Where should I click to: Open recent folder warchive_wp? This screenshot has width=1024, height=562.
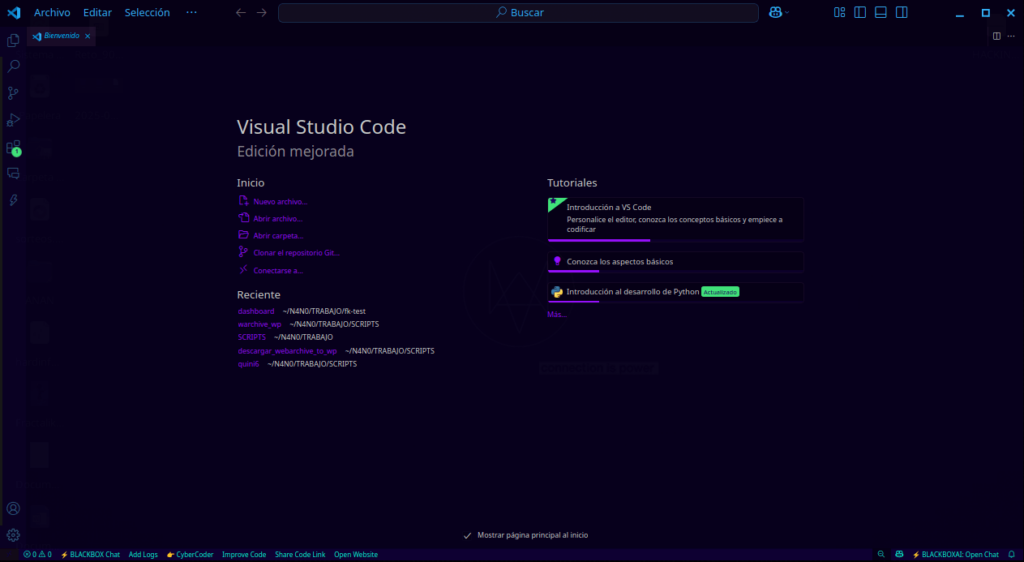(x=259, y=324)
